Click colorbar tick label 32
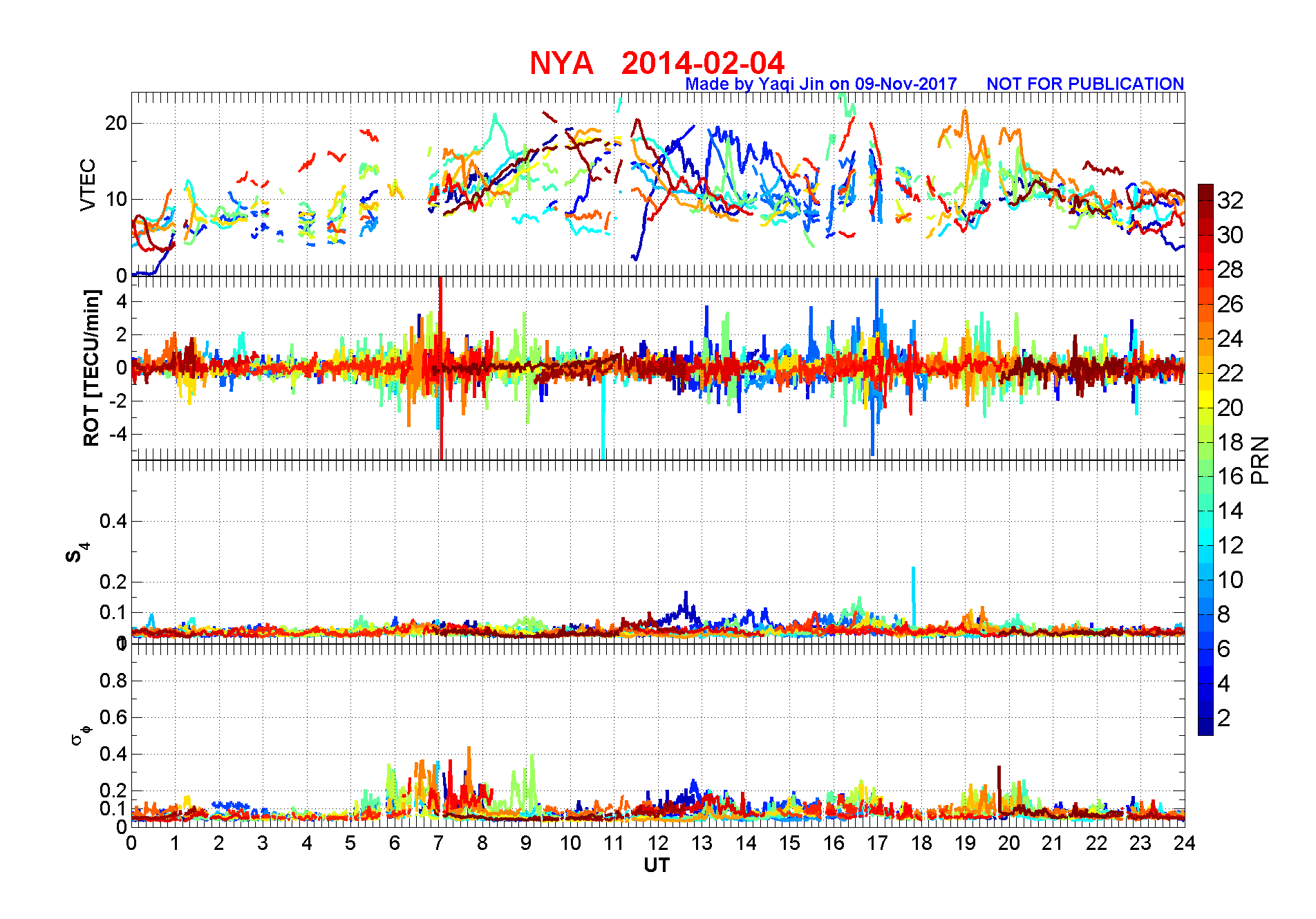The height and width of the screenshot is (919, 1316). pos(1230,200)
